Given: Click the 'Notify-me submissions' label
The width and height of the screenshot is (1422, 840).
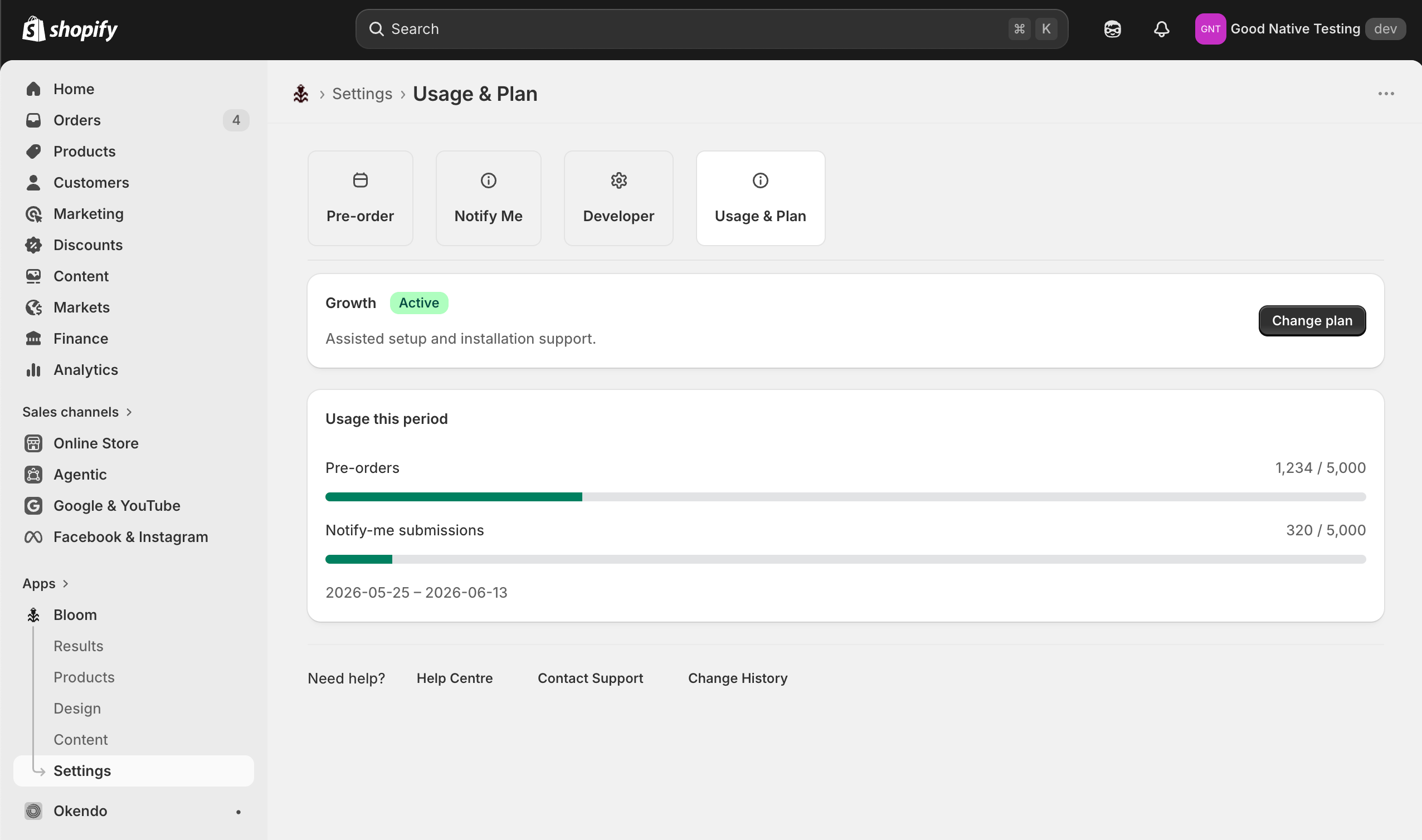Looking at the screenshot, I should 404,530.
